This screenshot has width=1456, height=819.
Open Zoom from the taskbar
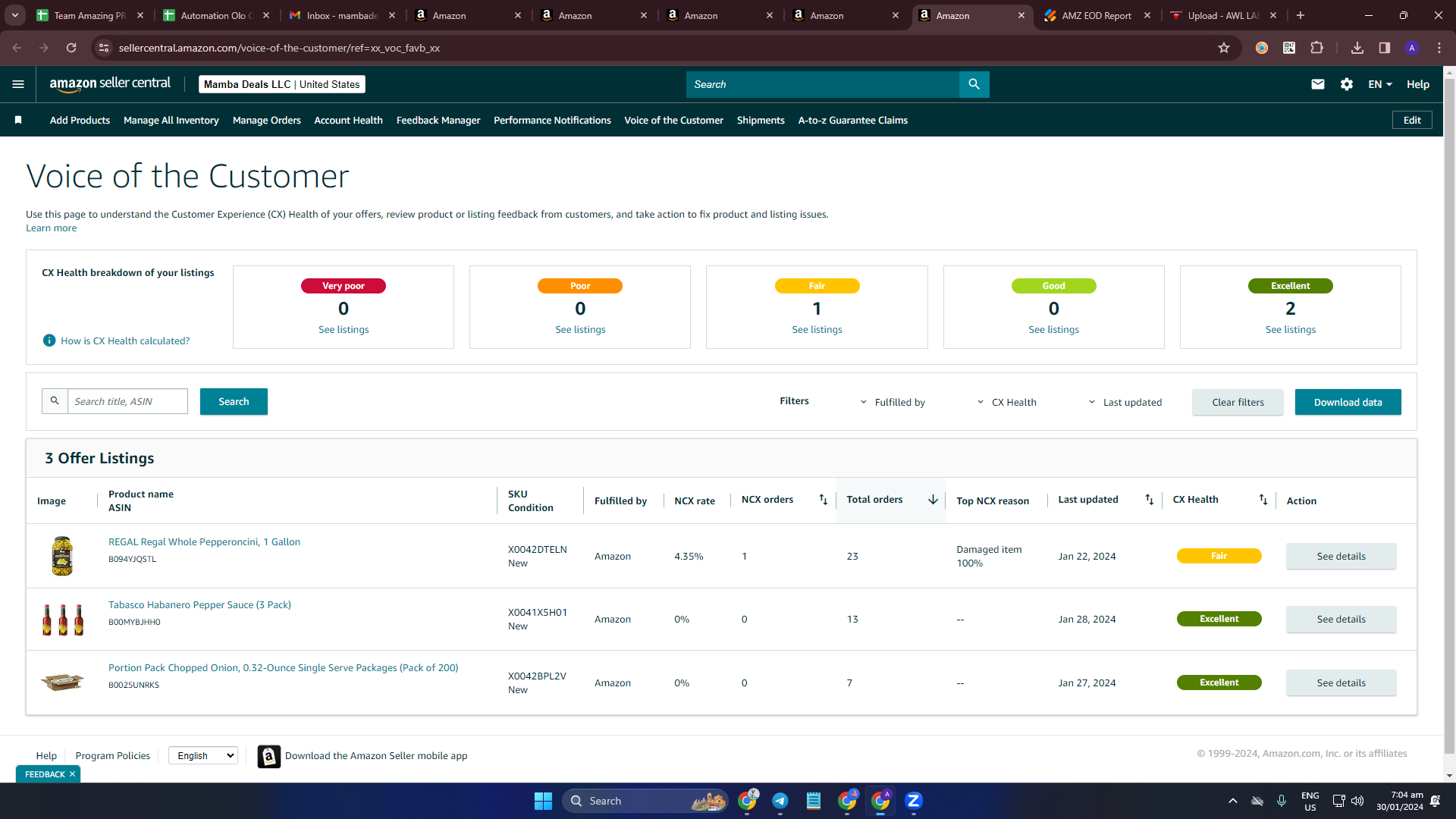[914, 801]
